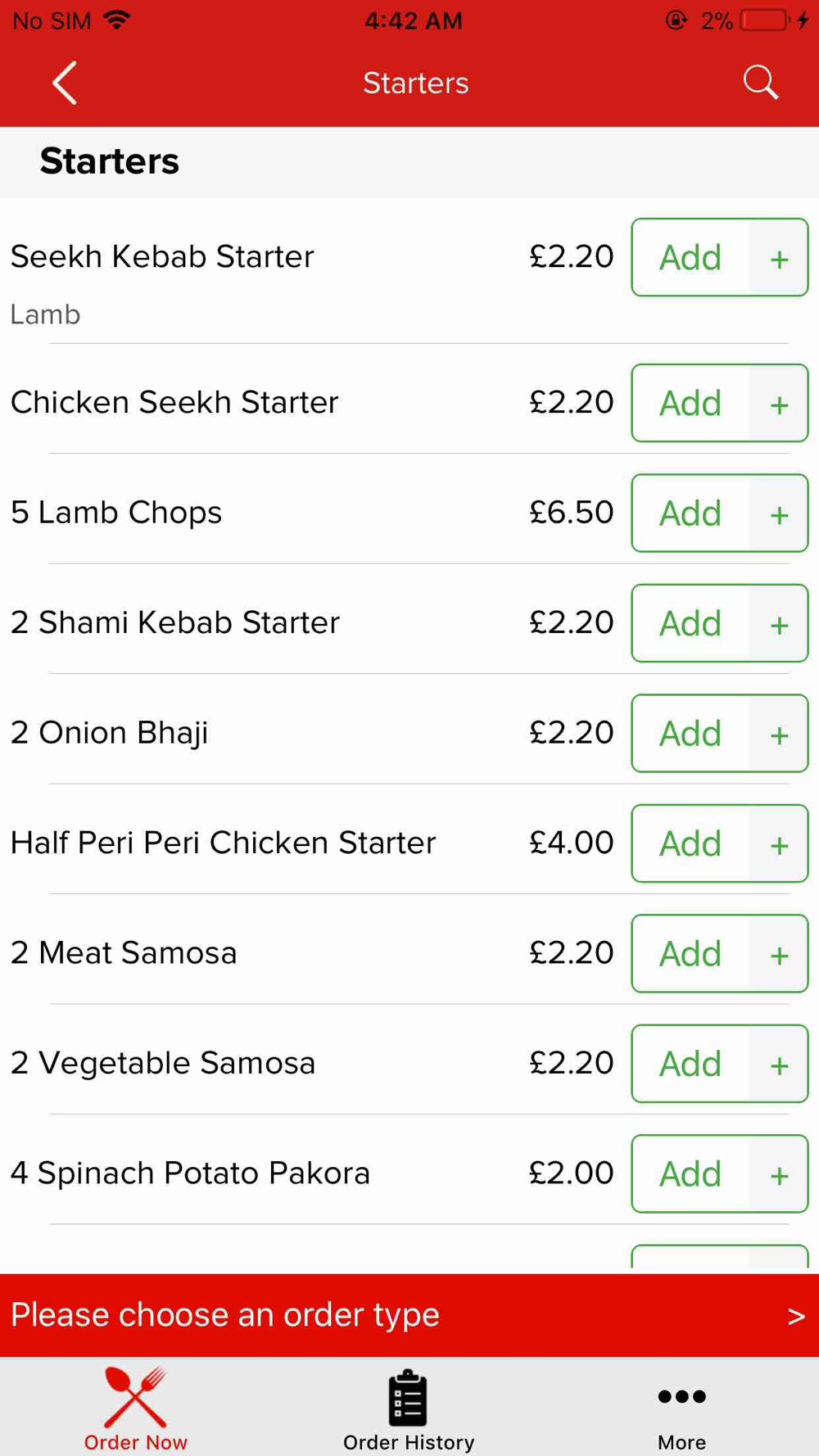
Task: Tap the Order Now cutlery icon
Action: (x=136, y=1397)
